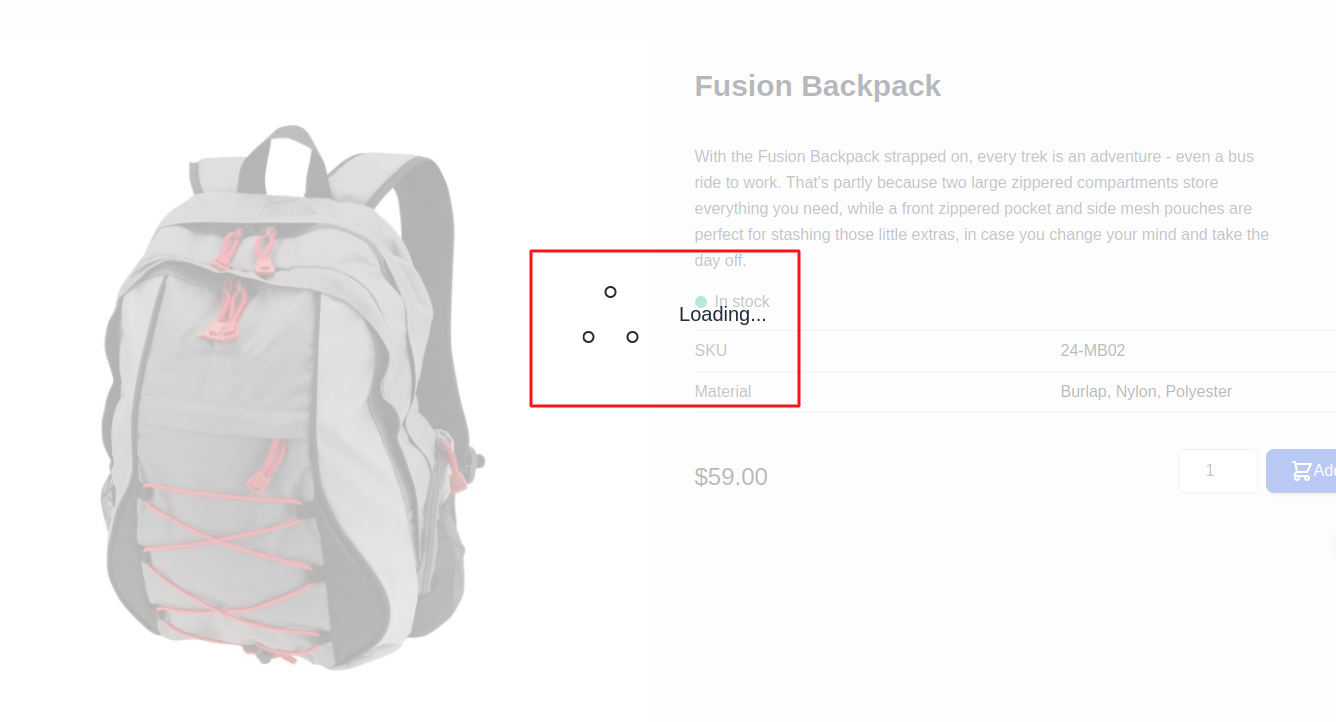Select the Fusion Backpack title heading
The height and width of the screenshot is (722, 1336).
click(817, 86)
